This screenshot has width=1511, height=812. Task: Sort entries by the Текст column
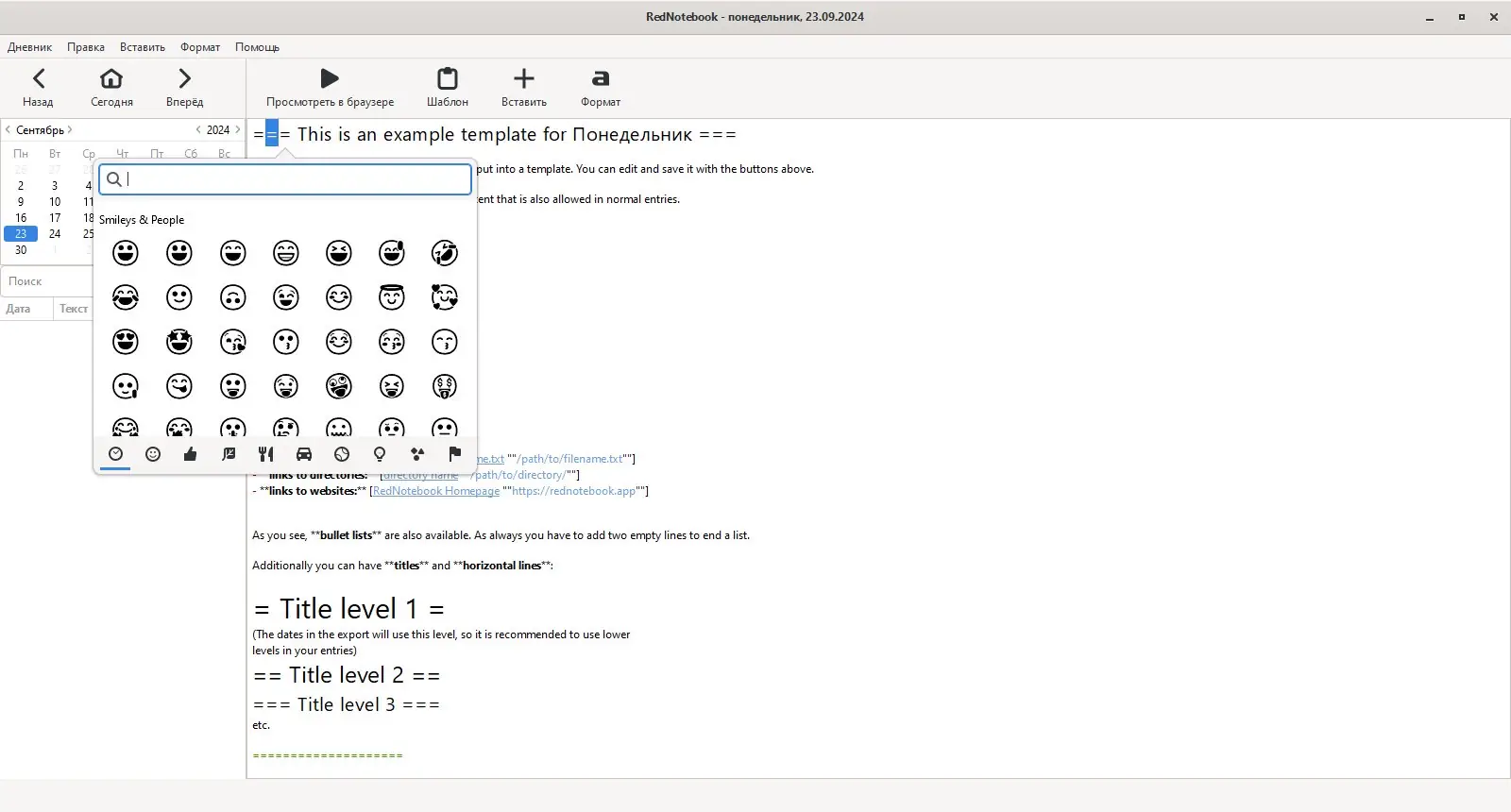pos(74,309)
